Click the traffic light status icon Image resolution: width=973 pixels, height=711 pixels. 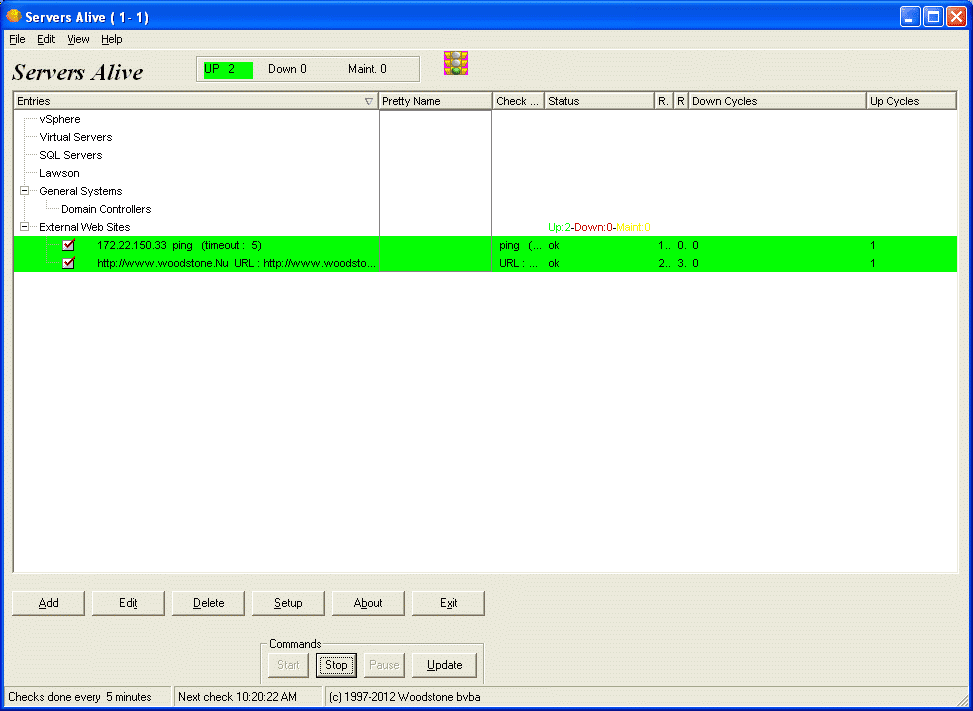(x=455, y=63)
